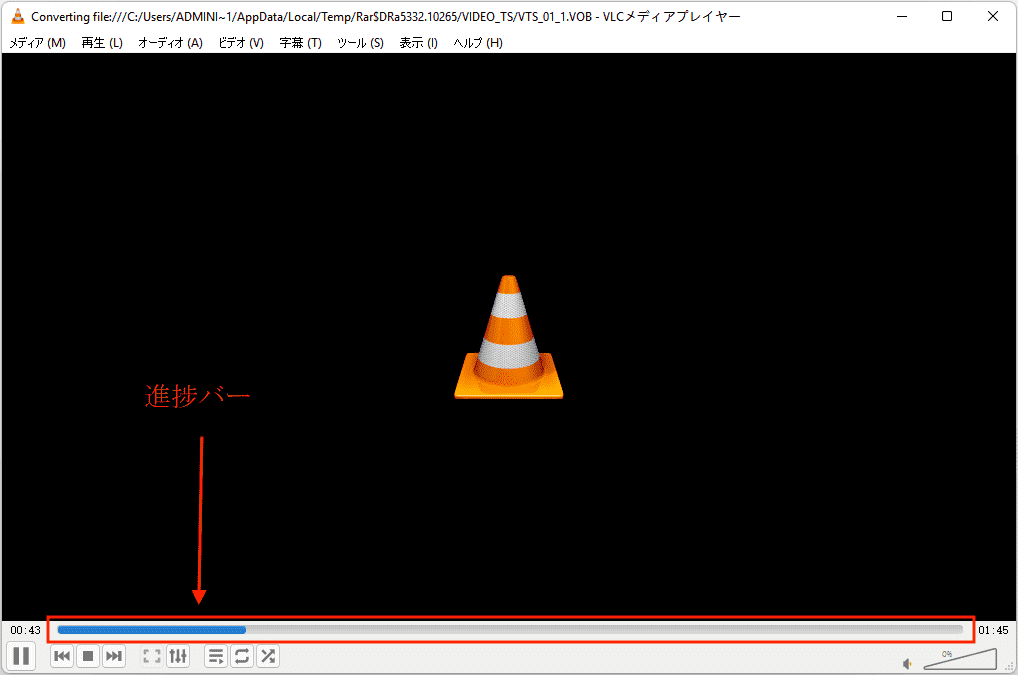The image size is (1018, 675).
Task: Toggle fullscreen video mode
Action: [x=152, y=656]
